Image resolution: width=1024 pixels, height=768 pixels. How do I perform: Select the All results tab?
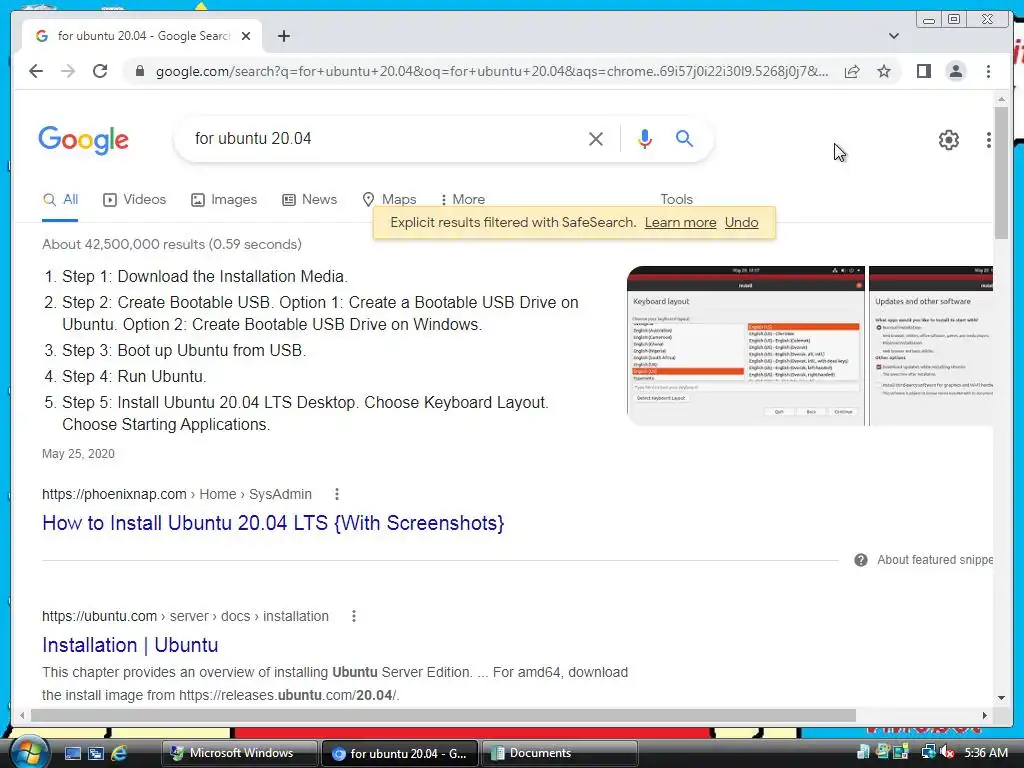60,200
